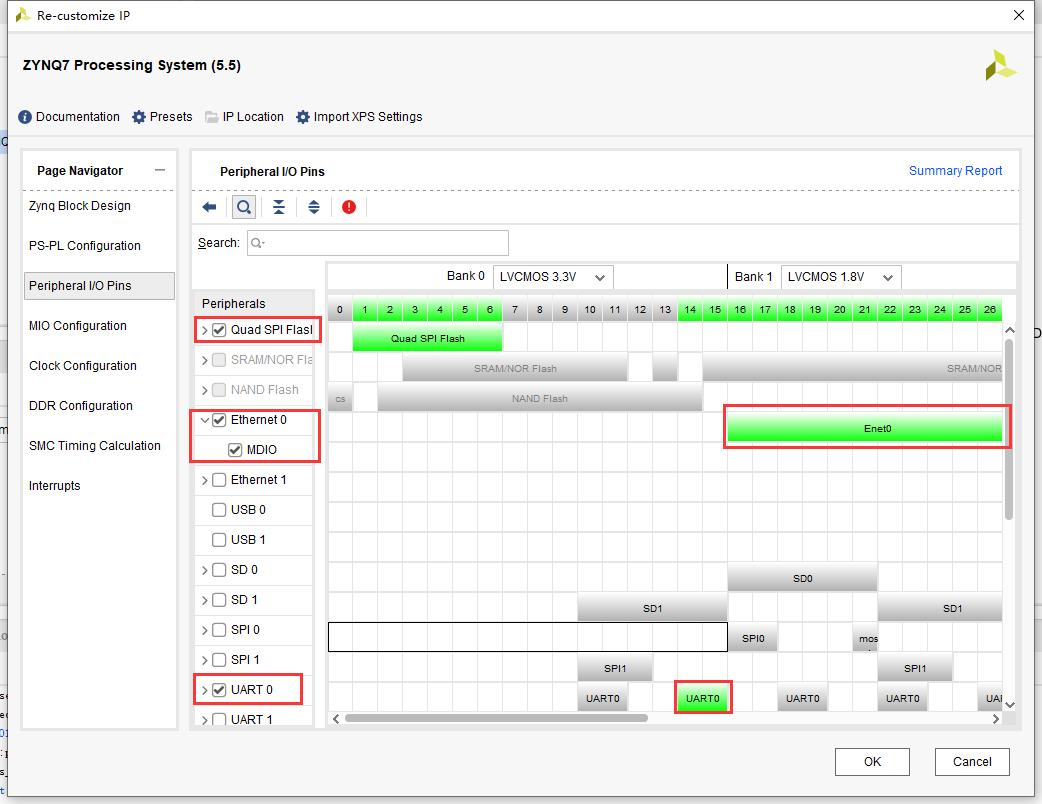Uncheck the Ethernet 0 checkbox

[219, 420]
